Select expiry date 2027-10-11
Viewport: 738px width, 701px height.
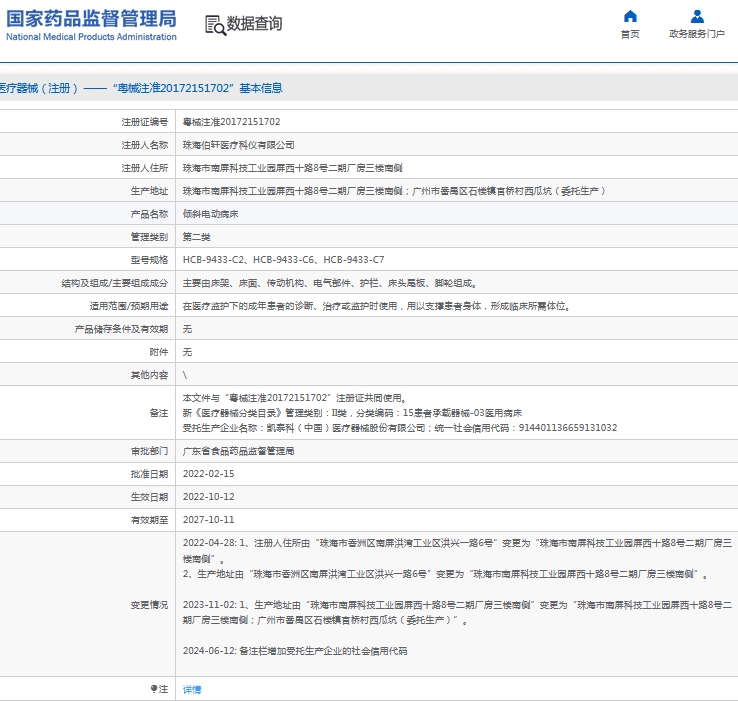click(x=209, y=520)
